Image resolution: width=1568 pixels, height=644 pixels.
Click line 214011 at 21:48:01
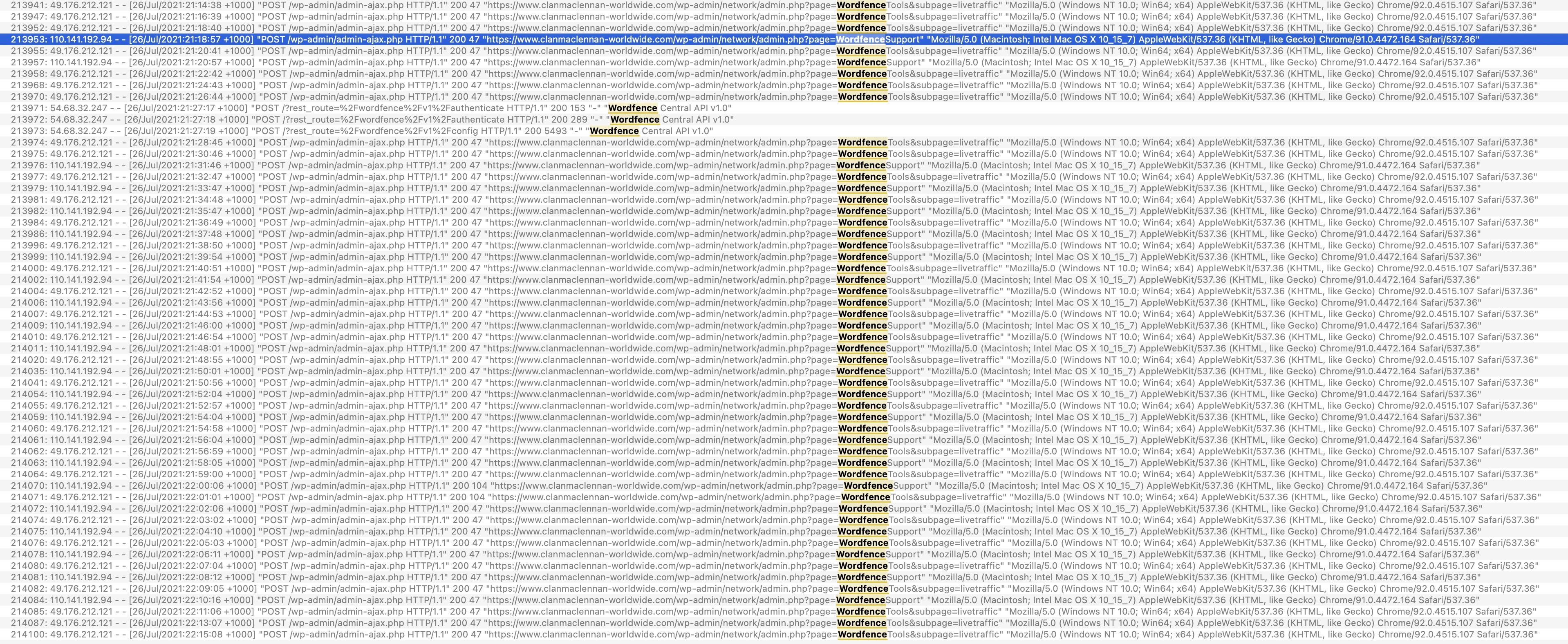tap(784, 348)
